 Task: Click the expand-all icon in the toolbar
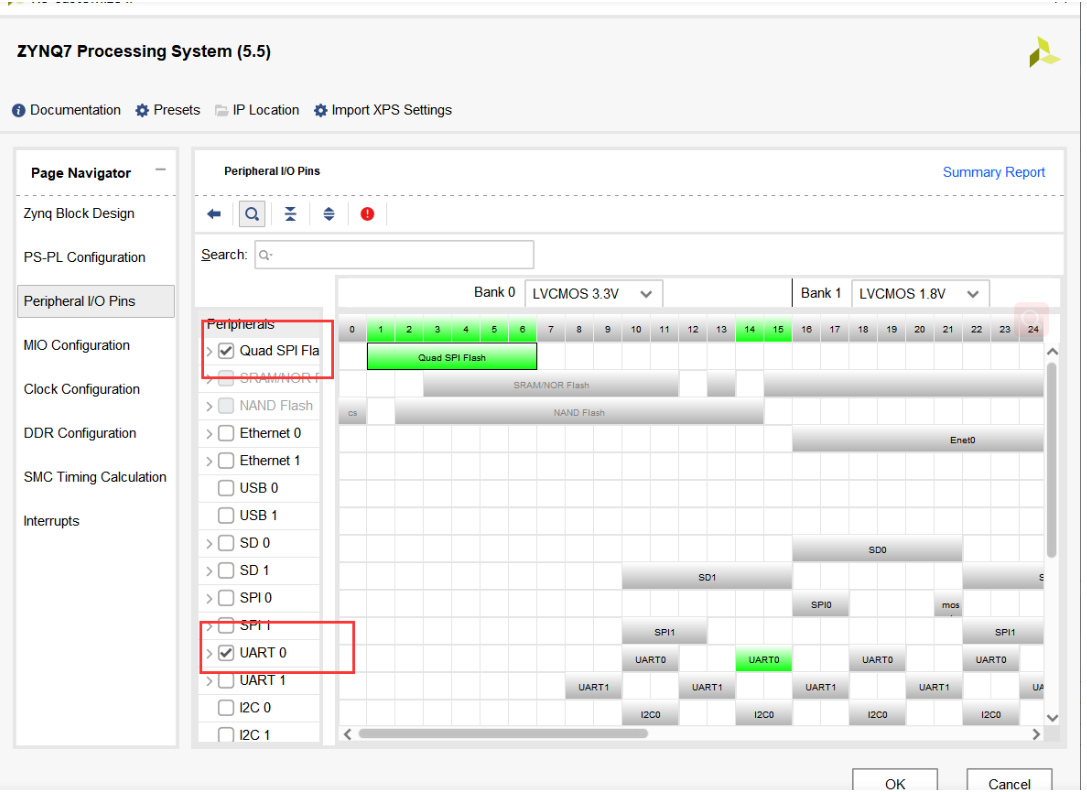(x=328, y=213)
